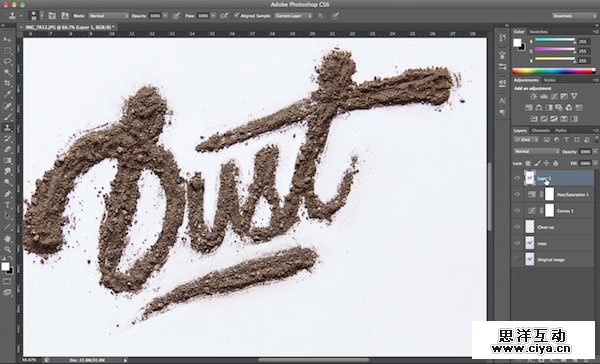Open the Flow dropdown in options bar
600x364 pixels.
[x=213, y=16]
